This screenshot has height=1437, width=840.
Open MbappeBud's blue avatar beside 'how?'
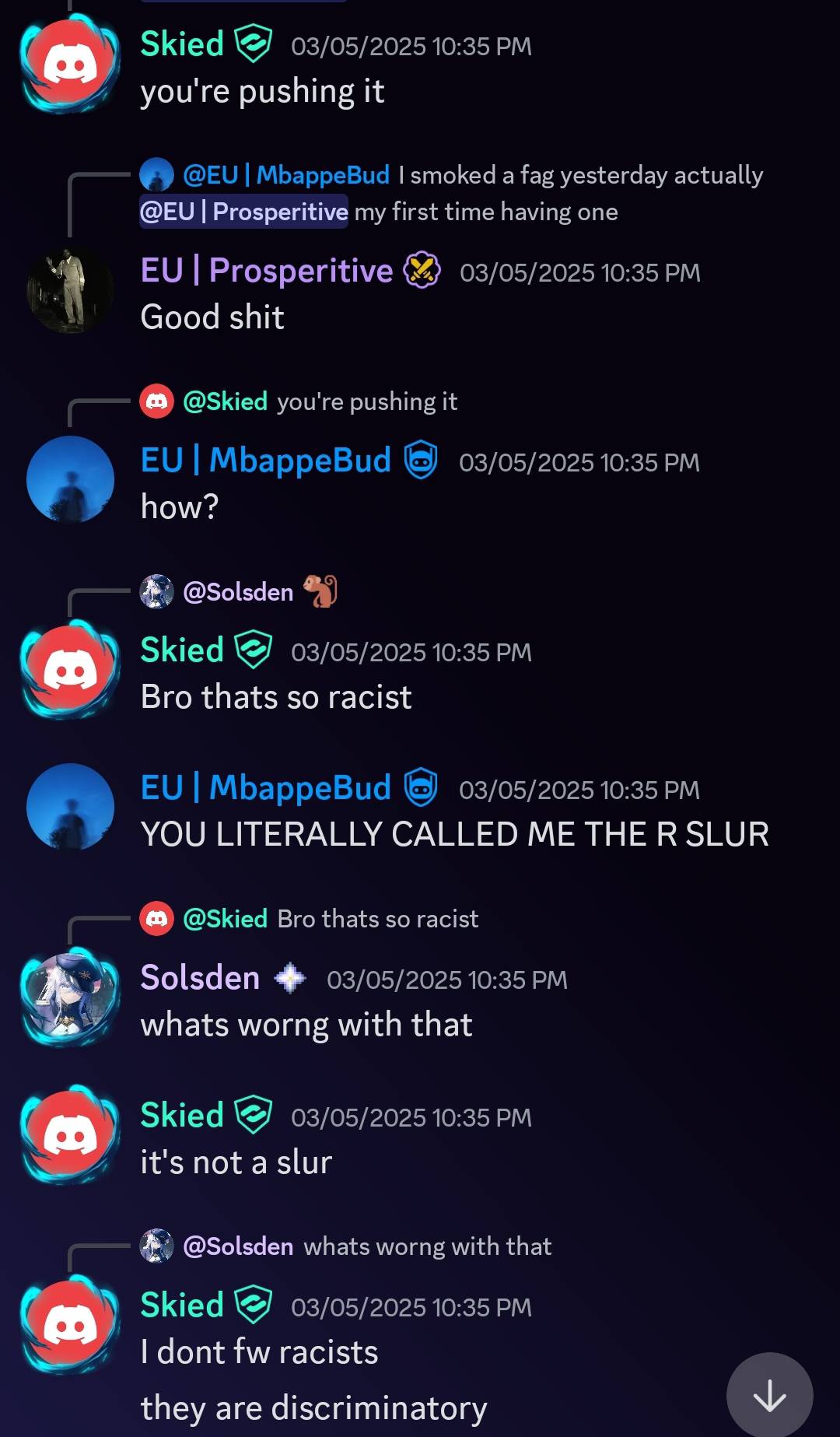[x=70, y=479]
